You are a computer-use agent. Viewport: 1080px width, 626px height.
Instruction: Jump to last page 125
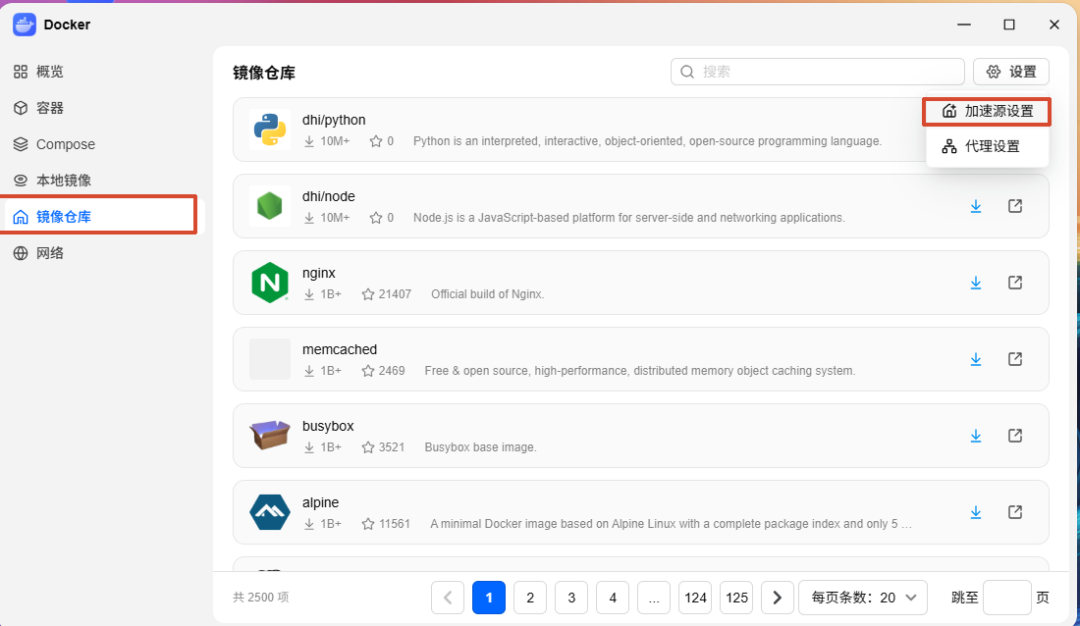pyautogui.click(x=736, y=597)
